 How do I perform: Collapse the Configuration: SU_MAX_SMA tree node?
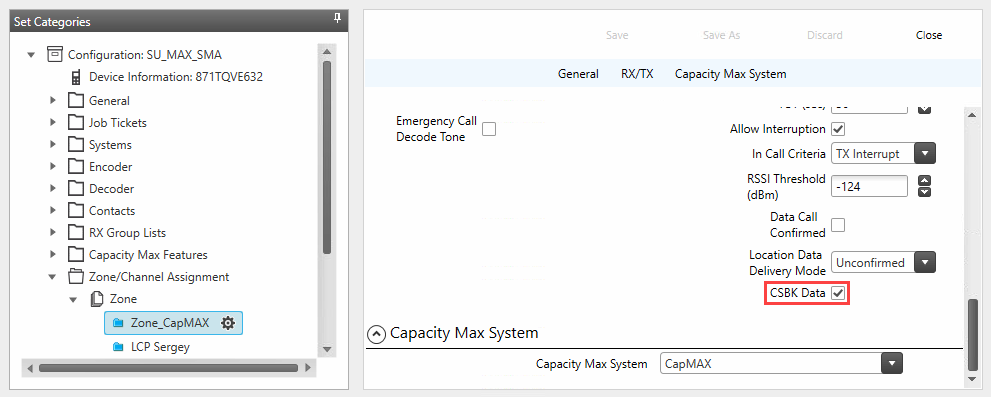(x=32, y=55)
